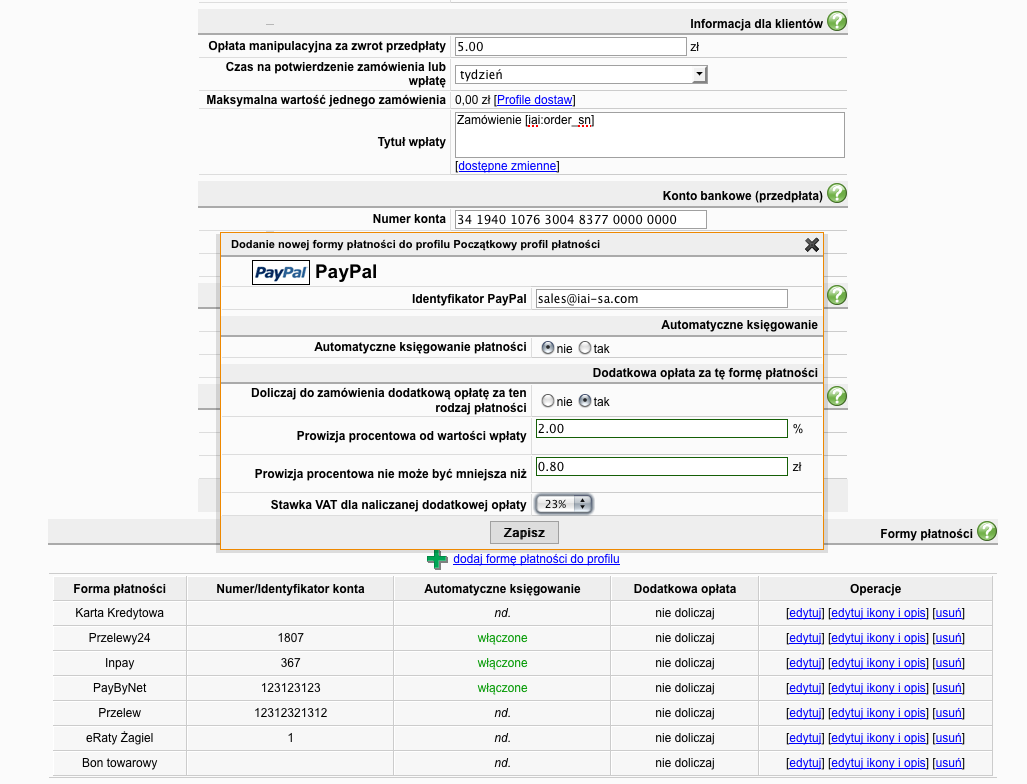
Task: Click edytuj ikony i opis for Przelewy24
Action: click(x=878, y=638)
